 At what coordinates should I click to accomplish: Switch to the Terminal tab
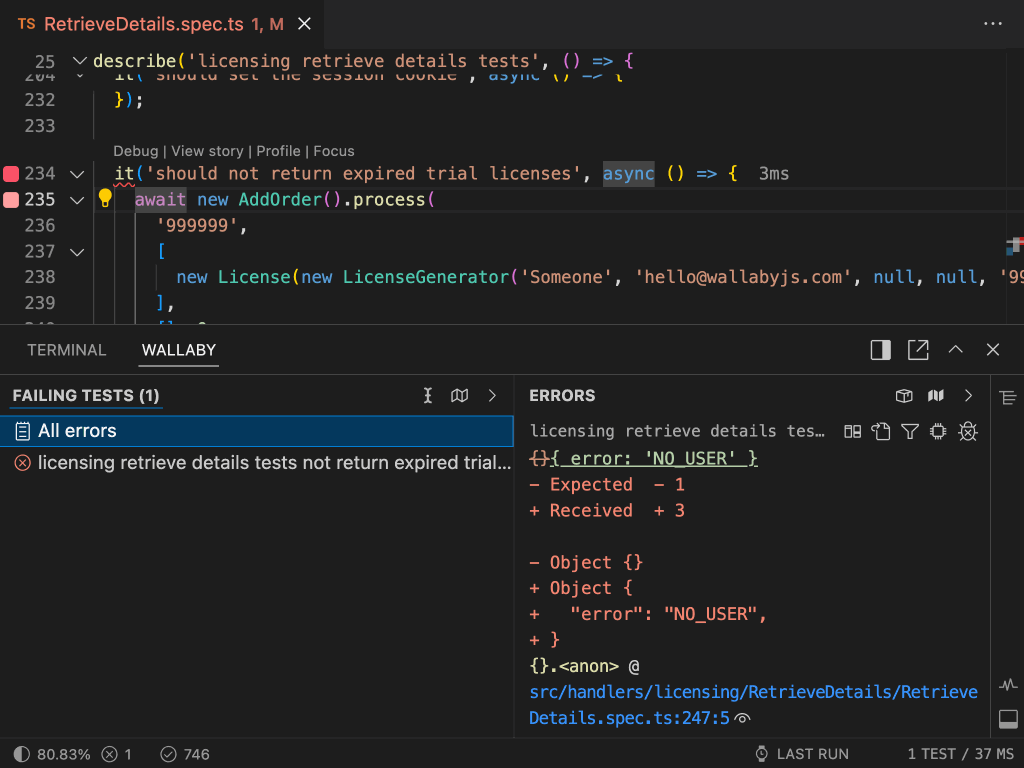[66, 350]
